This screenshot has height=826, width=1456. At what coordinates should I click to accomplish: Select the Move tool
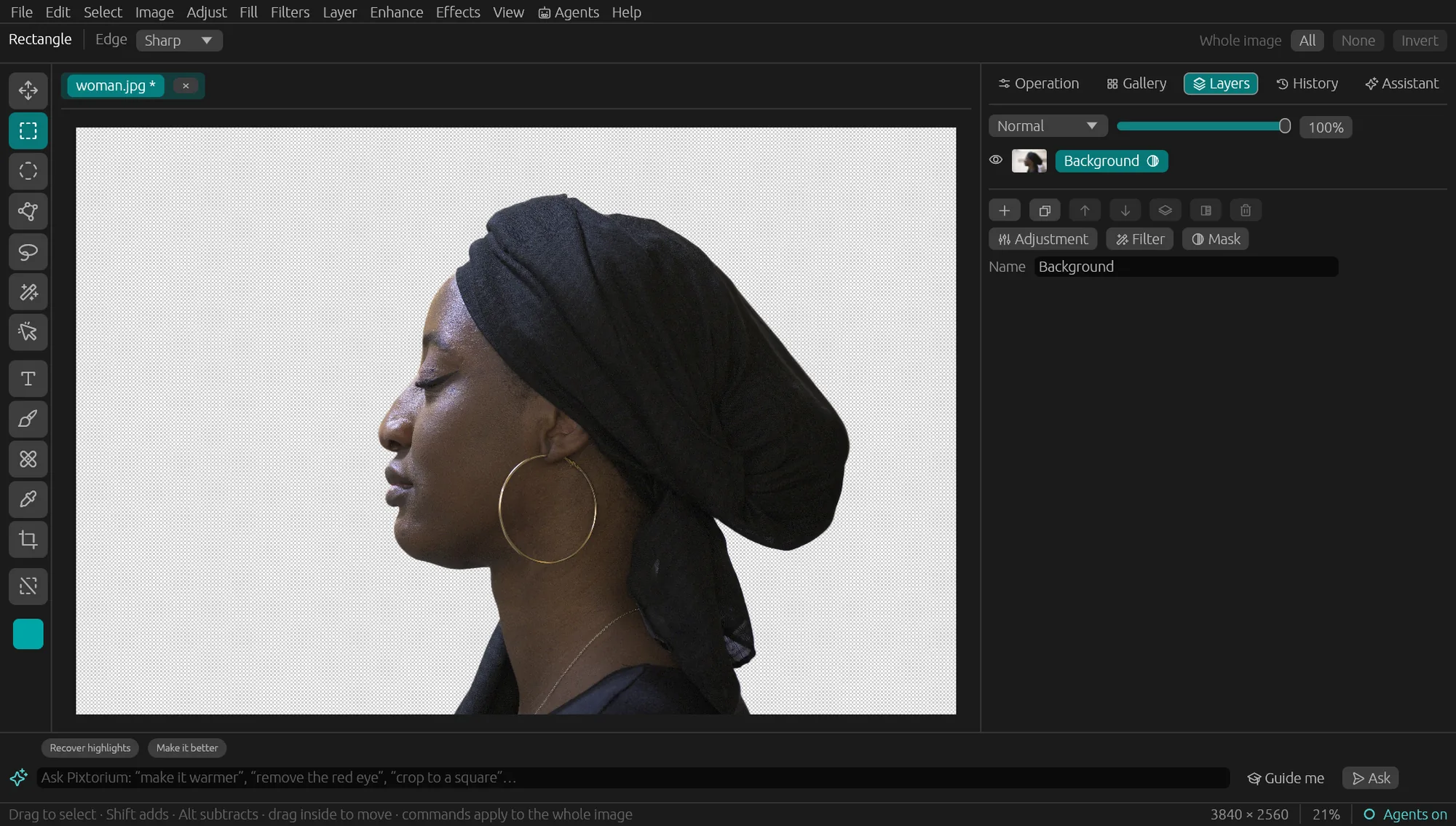(28, 90)
